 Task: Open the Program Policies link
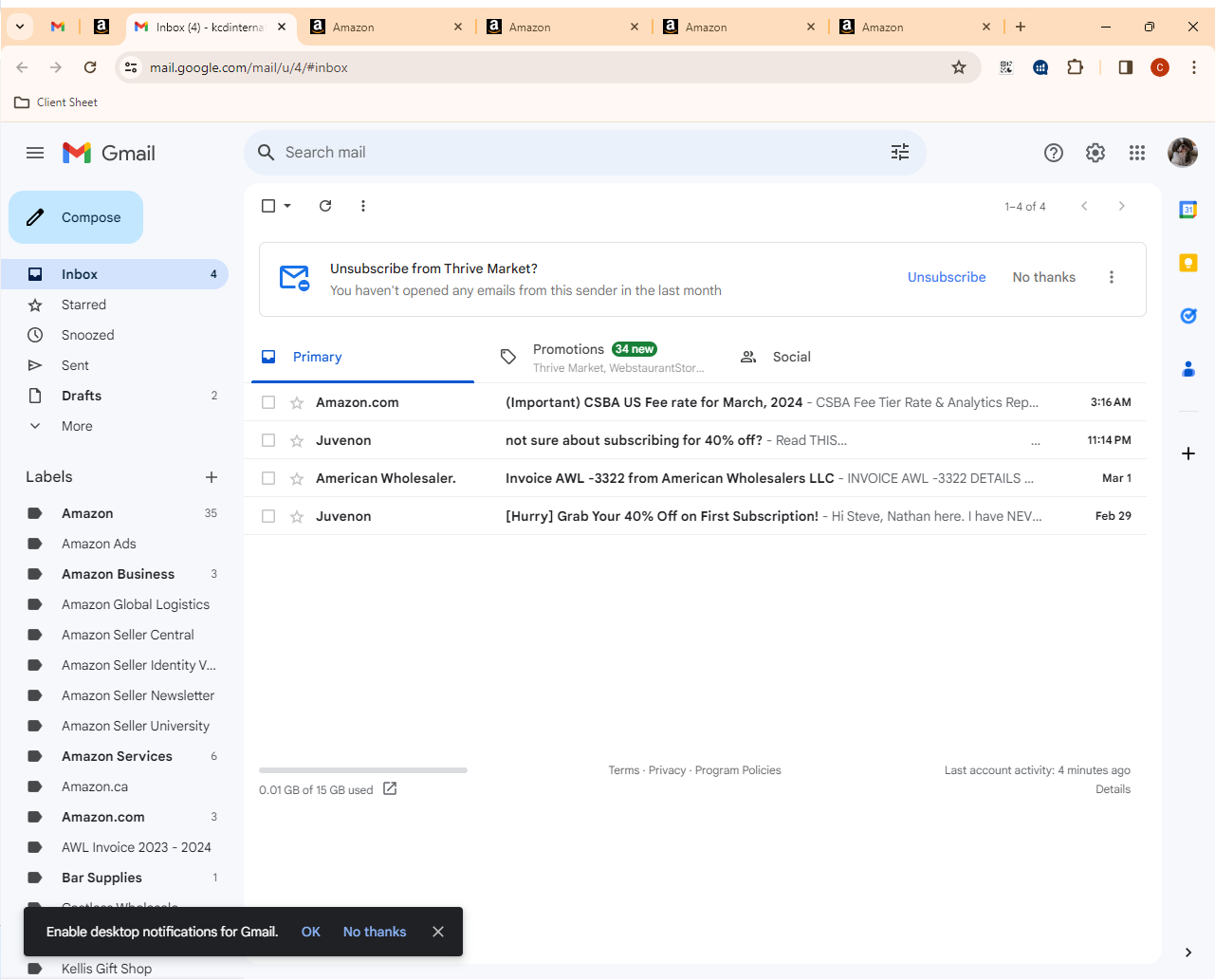tap(738, 770)
